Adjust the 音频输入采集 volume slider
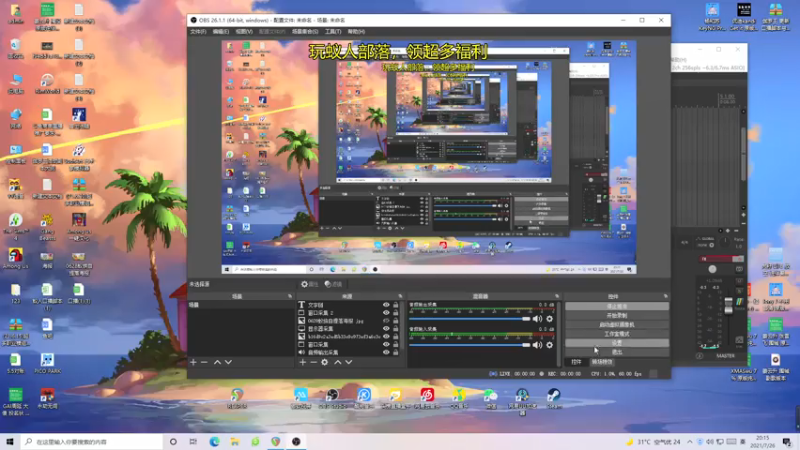Image resolution: width=800 pixels, height=450 pixels. [470, 345]
